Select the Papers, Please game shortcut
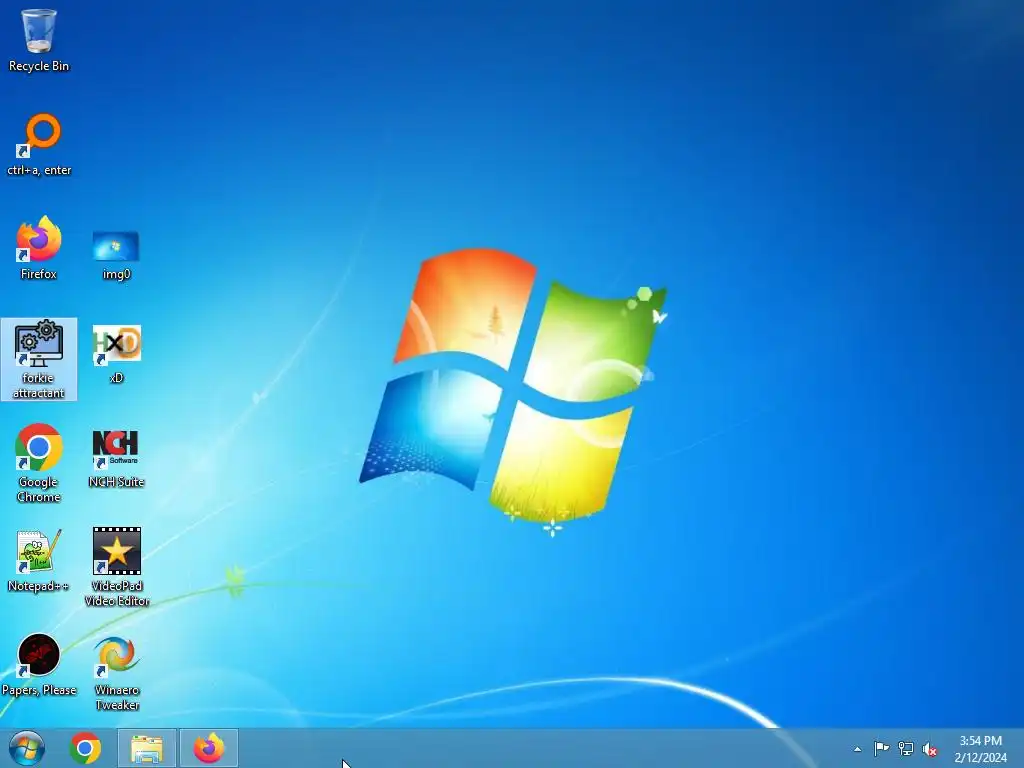 pos(39,664)
